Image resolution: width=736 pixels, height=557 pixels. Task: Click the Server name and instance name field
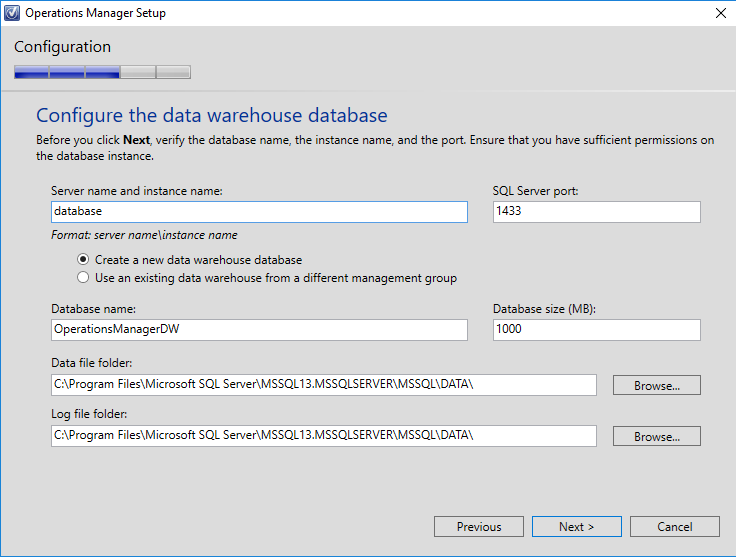pos(259,212)
